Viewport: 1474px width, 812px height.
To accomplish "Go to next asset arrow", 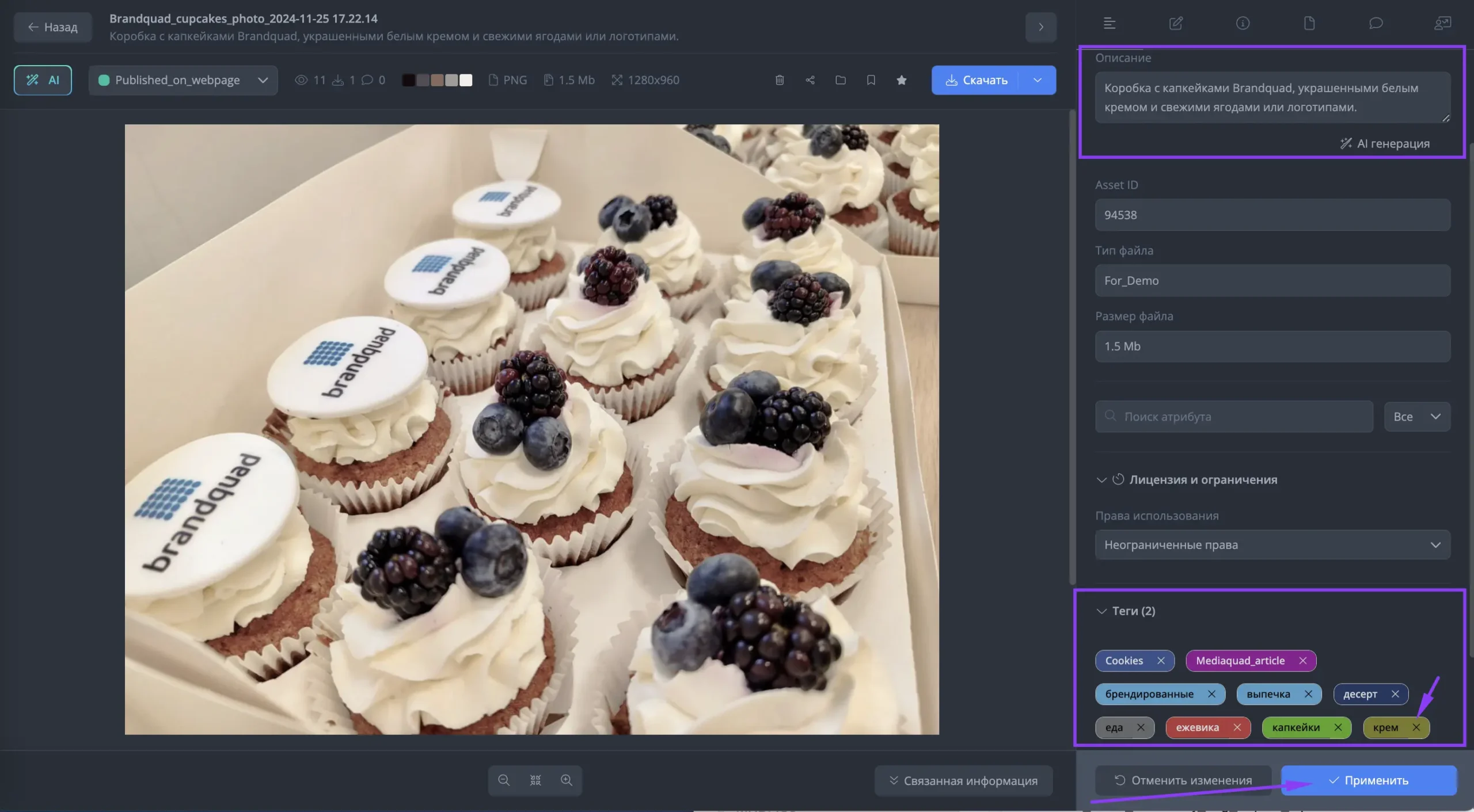I will coord(1041,27).
